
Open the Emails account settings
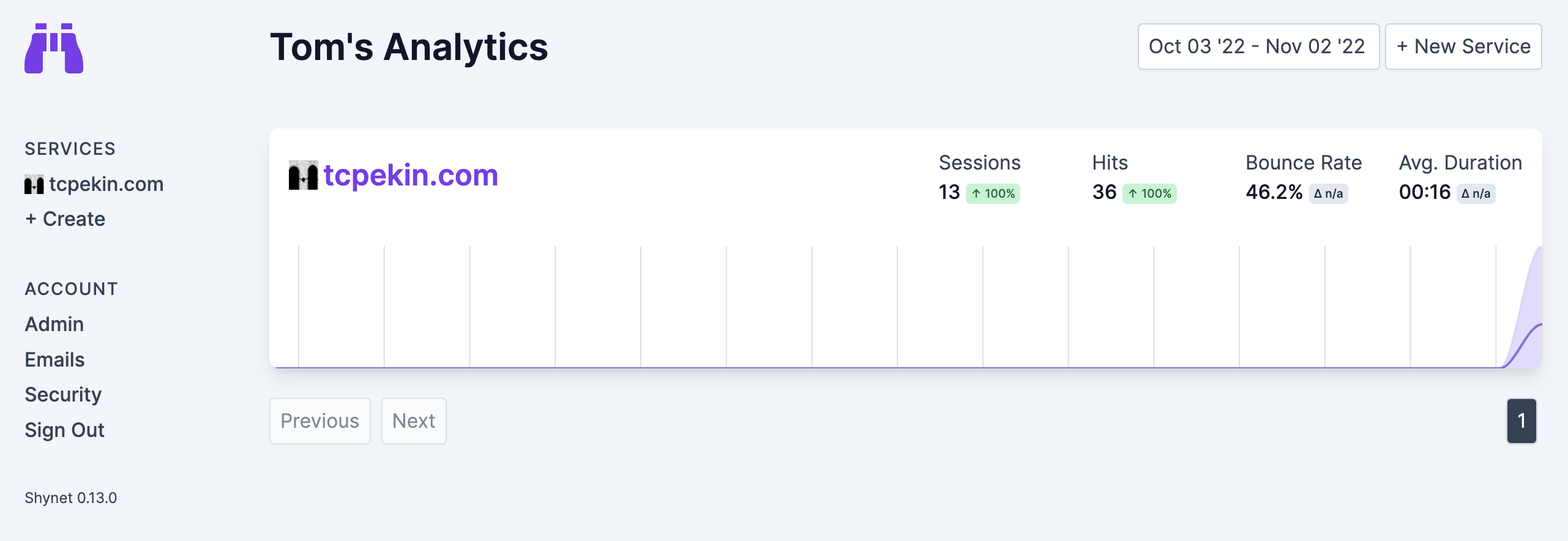(x=54, y=360)
